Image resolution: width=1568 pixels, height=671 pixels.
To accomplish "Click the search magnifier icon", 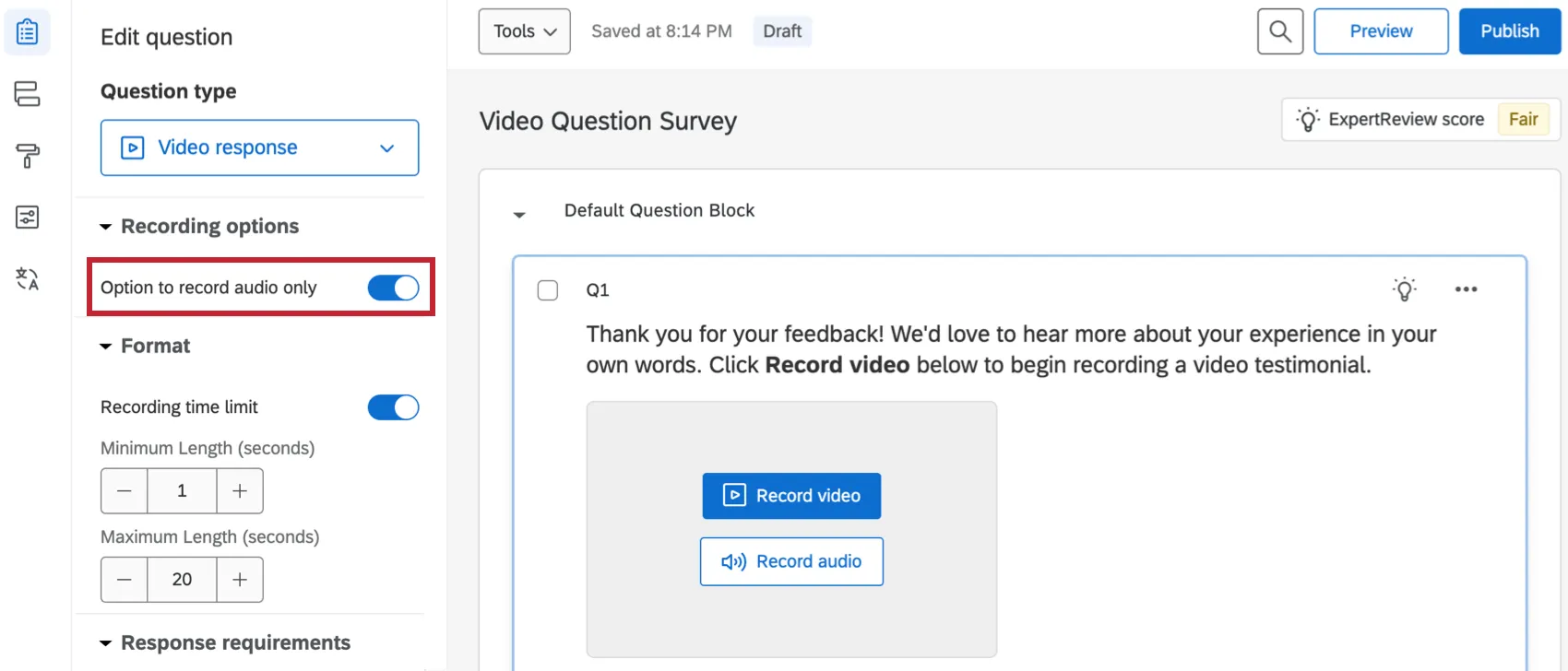I will pyautogui.click(x=1279, y=31).
